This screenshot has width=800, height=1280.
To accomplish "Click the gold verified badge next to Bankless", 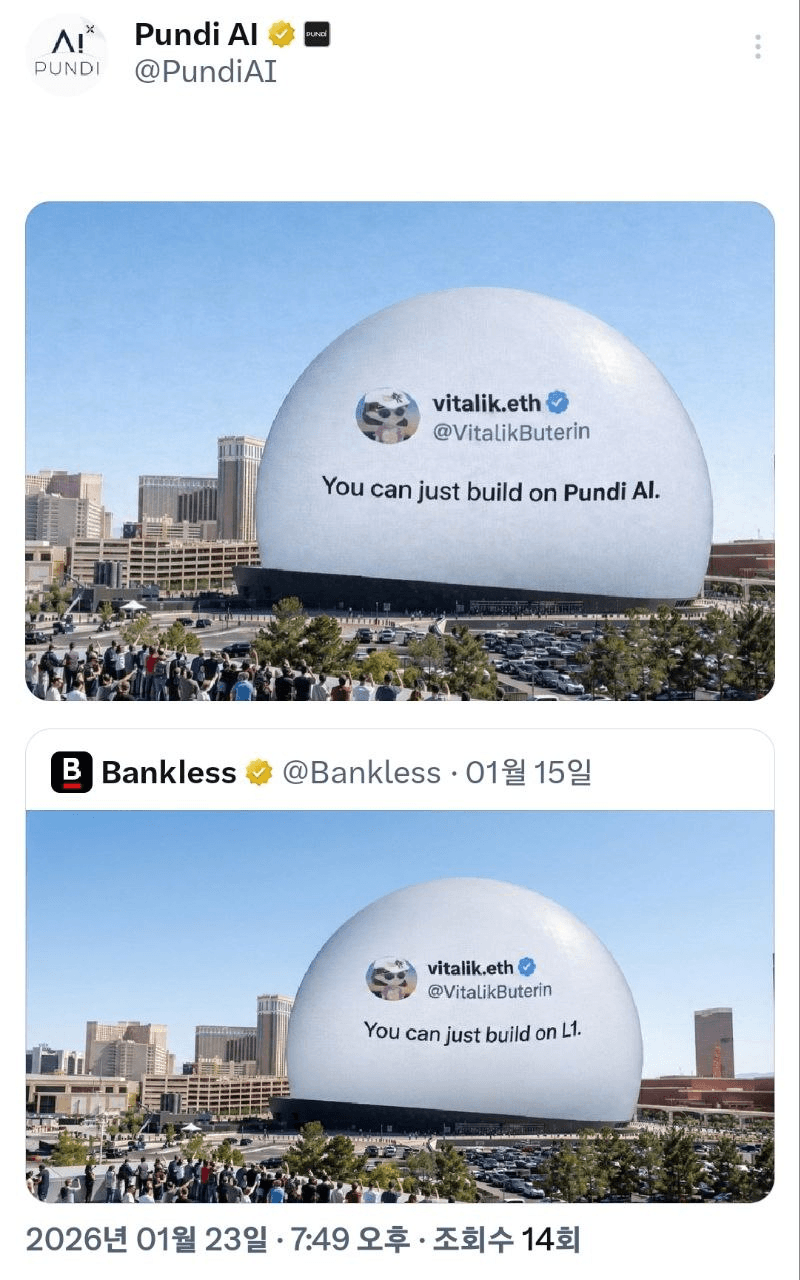I will coord(259,772).
